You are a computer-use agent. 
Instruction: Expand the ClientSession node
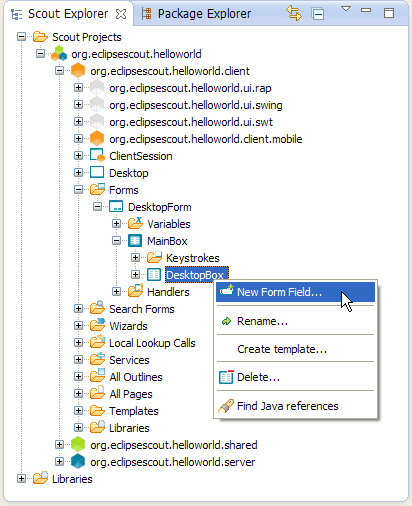pyautogui.click(x=78, y=155)
